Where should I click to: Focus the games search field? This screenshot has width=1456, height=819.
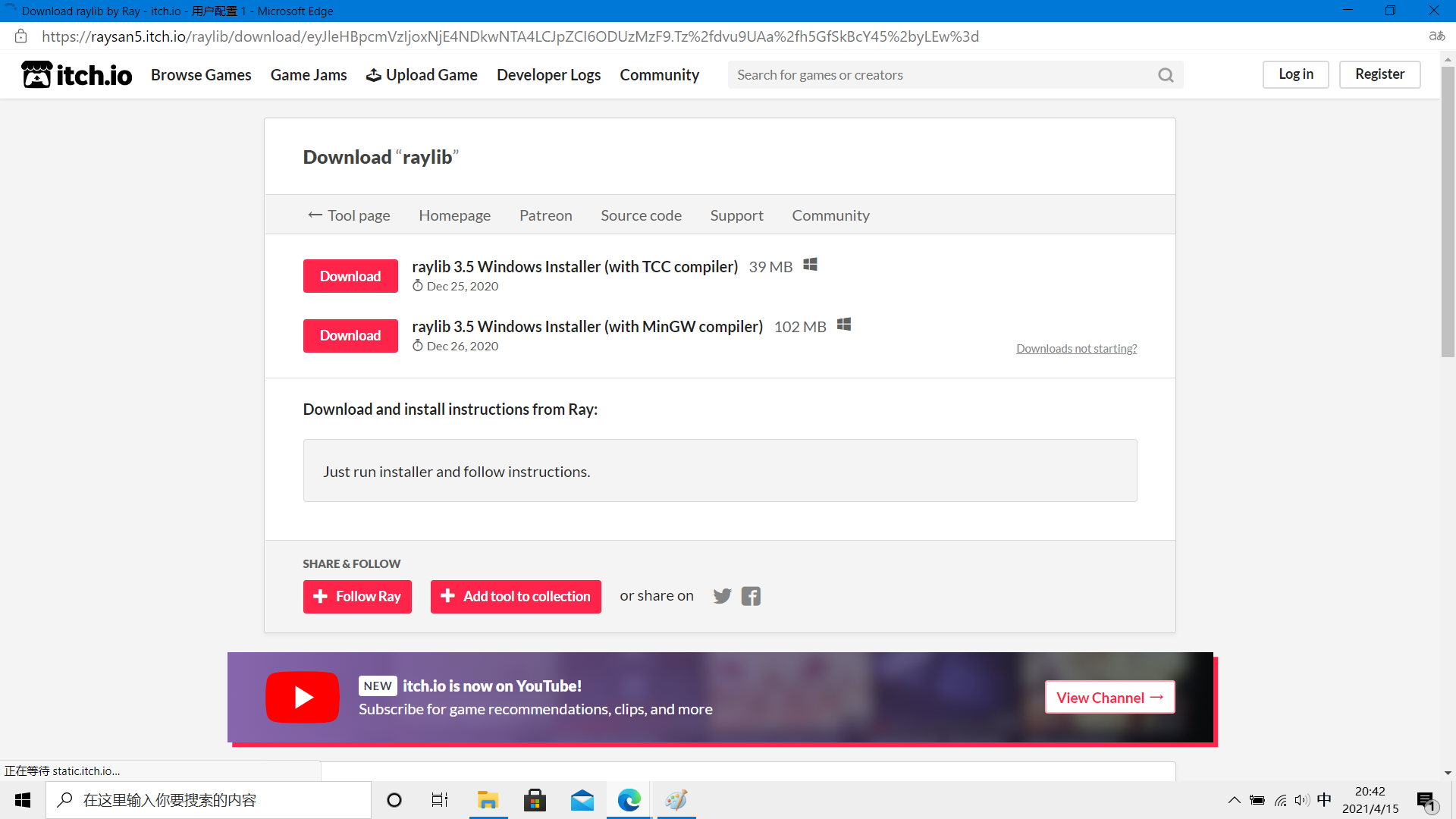pos(940,75)
